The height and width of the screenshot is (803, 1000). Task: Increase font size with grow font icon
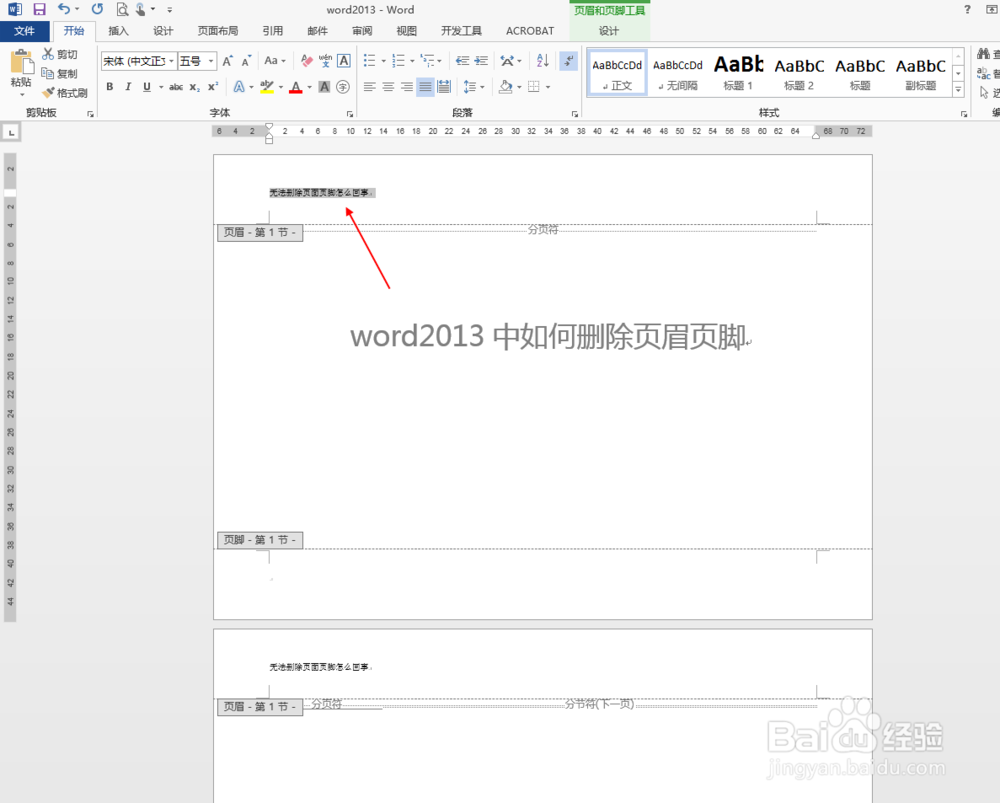228,61
